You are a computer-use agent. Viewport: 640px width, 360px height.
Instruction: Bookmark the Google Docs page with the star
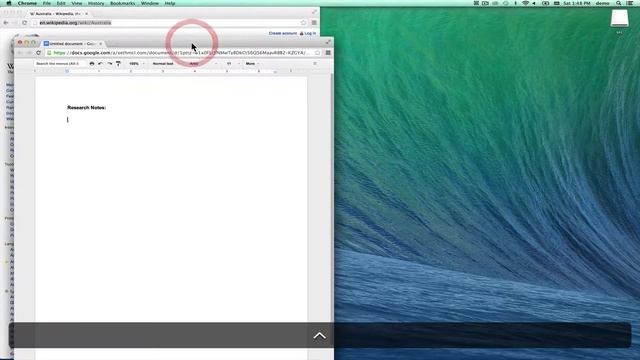tap(317, 53)
